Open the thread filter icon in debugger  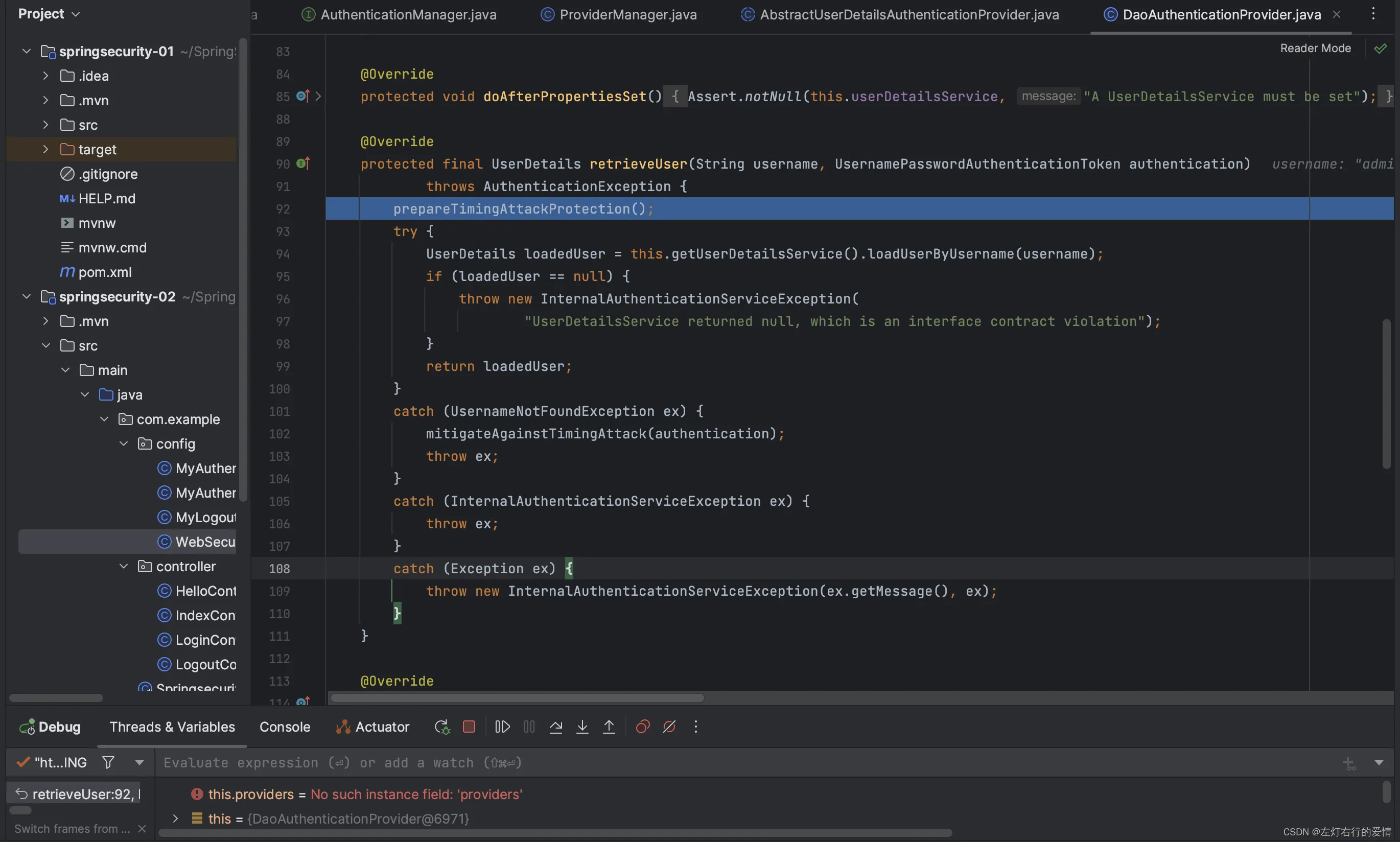108,762
